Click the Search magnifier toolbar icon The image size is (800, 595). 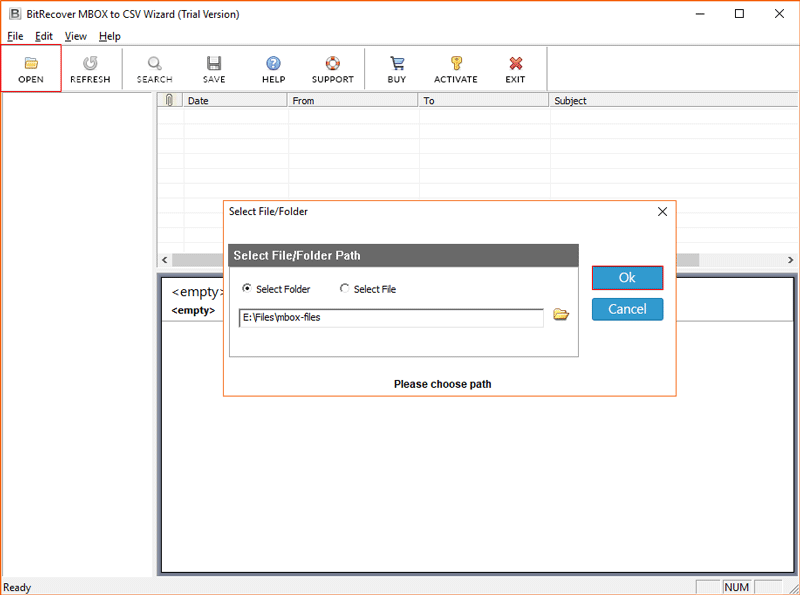click(x=155, y=63)
